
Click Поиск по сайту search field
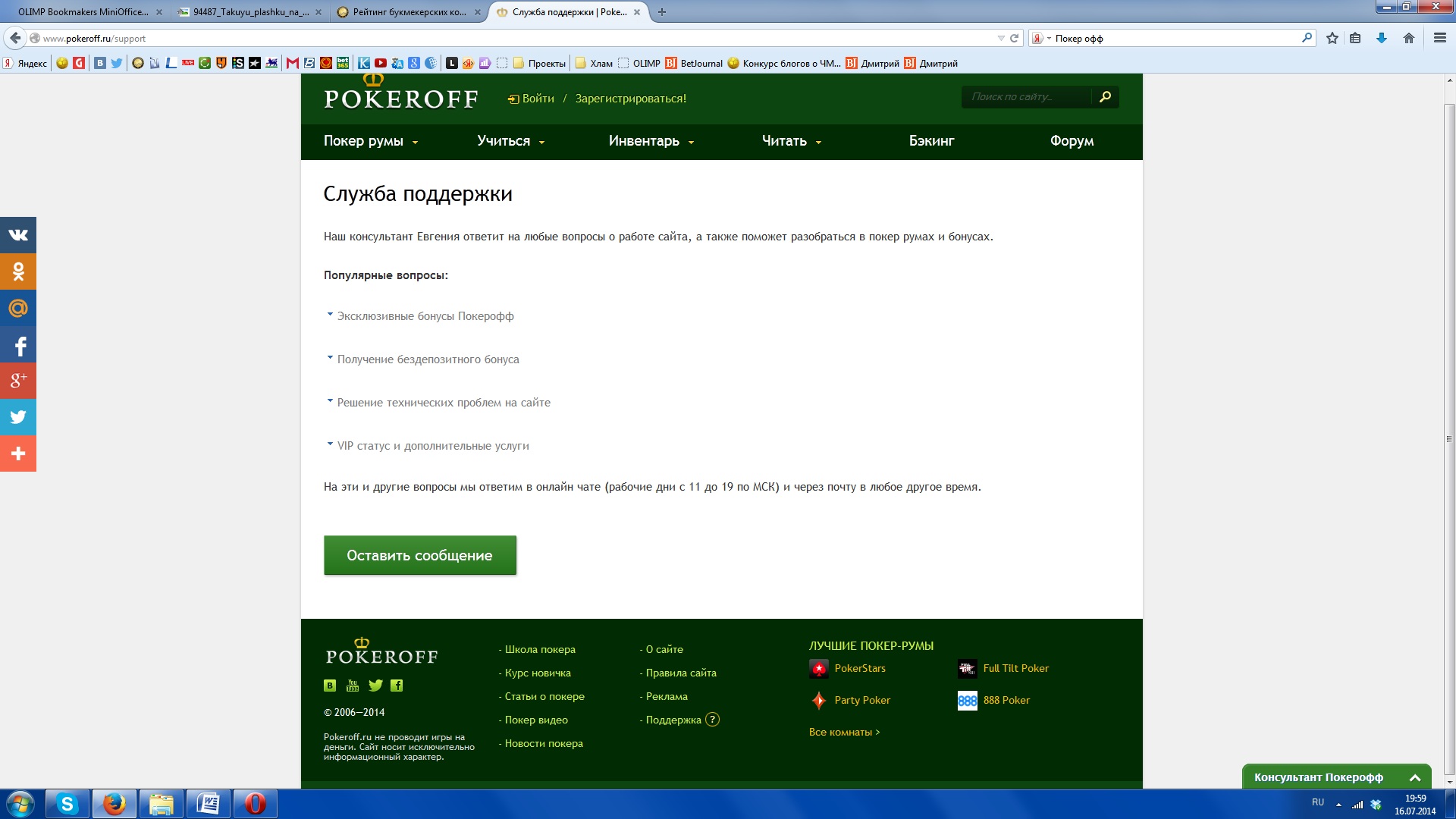point(1027,97)
